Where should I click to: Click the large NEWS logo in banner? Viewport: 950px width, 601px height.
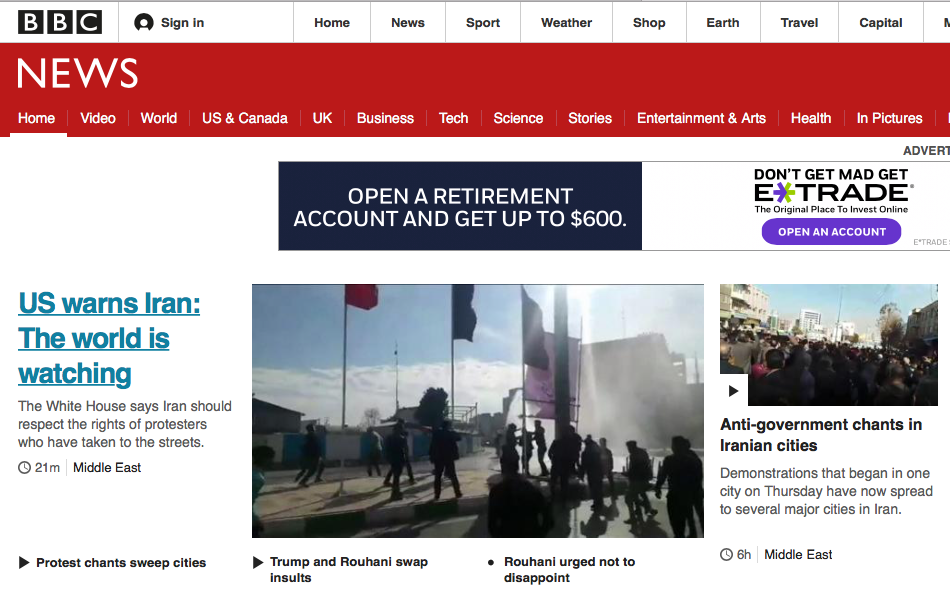click(78, 73)
